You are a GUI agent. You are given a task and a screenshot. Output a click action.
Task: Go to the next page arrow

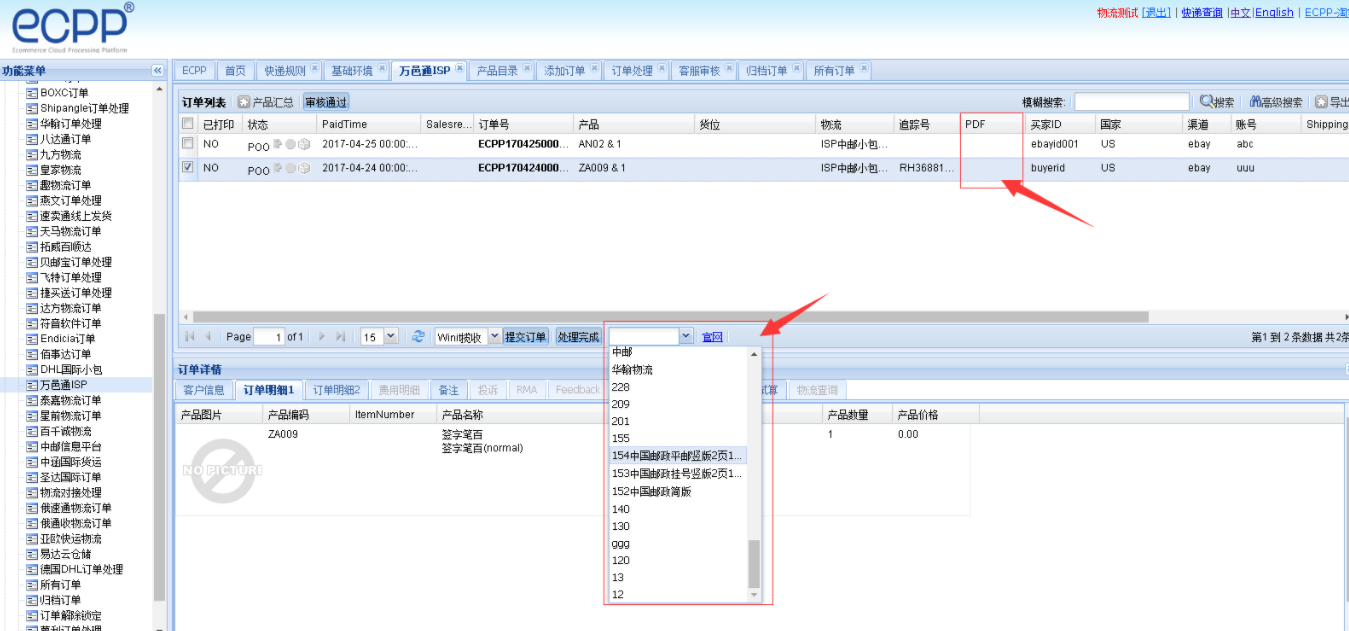pyautogui.click(x=322, y=337)
